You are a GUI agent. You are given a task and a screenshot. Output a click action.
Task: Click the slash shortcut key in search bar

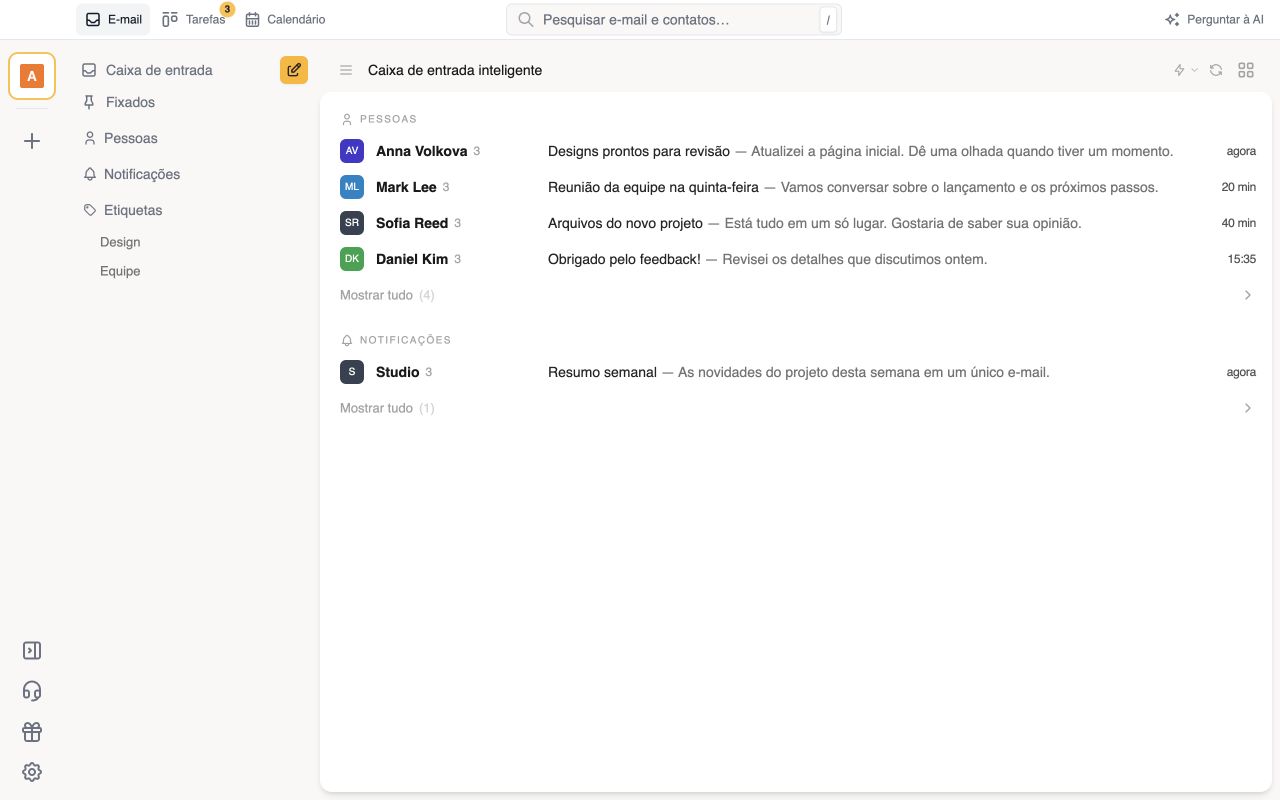828,20
